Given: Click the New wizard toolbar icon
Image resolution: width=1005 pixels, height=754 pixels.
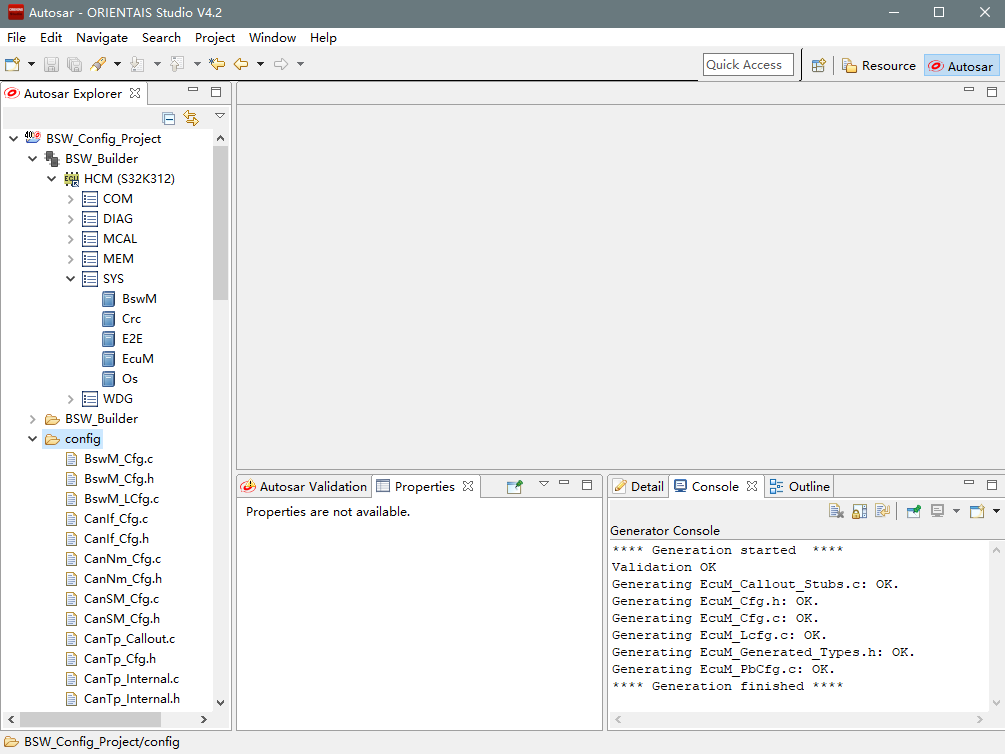Looking at the screenshot, I should 13,65.
